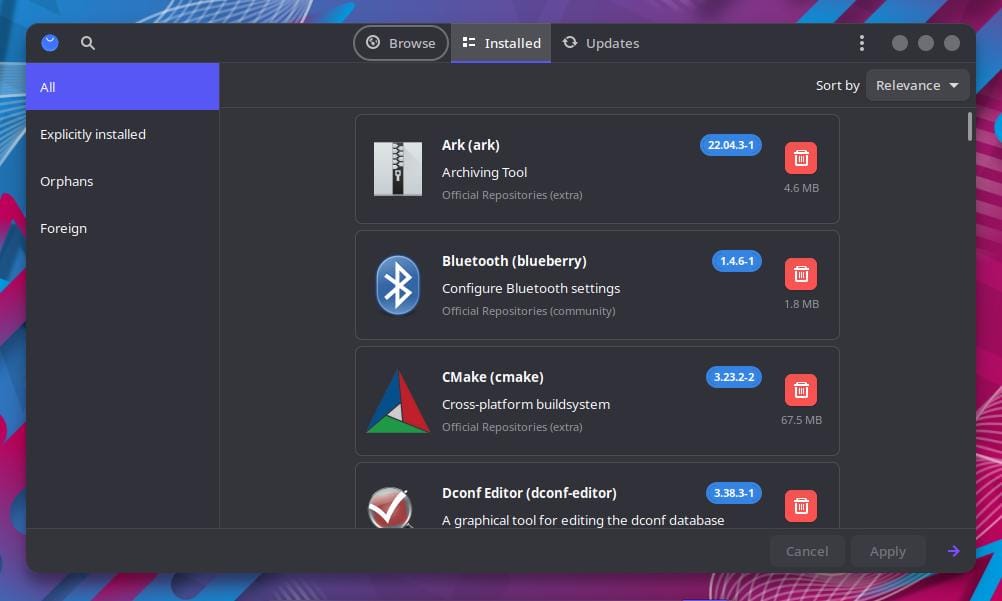Click the CMake version badge 3.23.2-2
Image resolution: width=1002 pixels, height=601 pixels.
(734, 377)
